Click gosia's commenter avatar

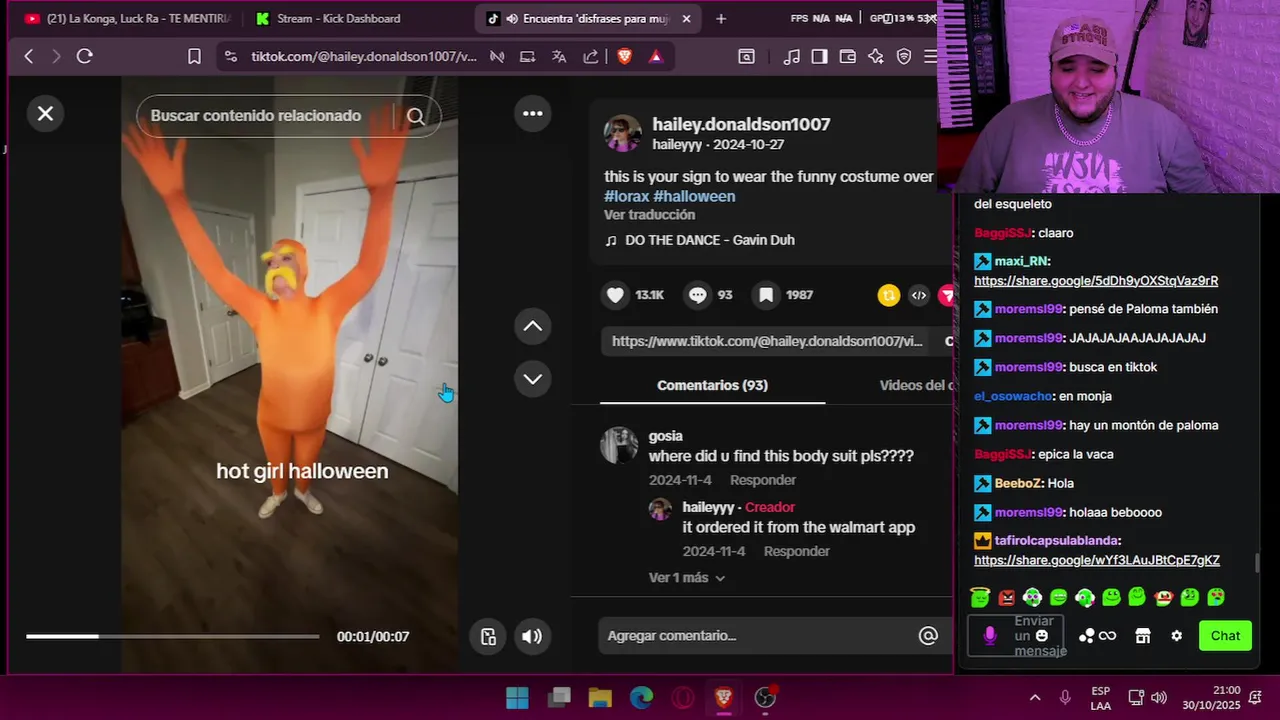point(619,445)
